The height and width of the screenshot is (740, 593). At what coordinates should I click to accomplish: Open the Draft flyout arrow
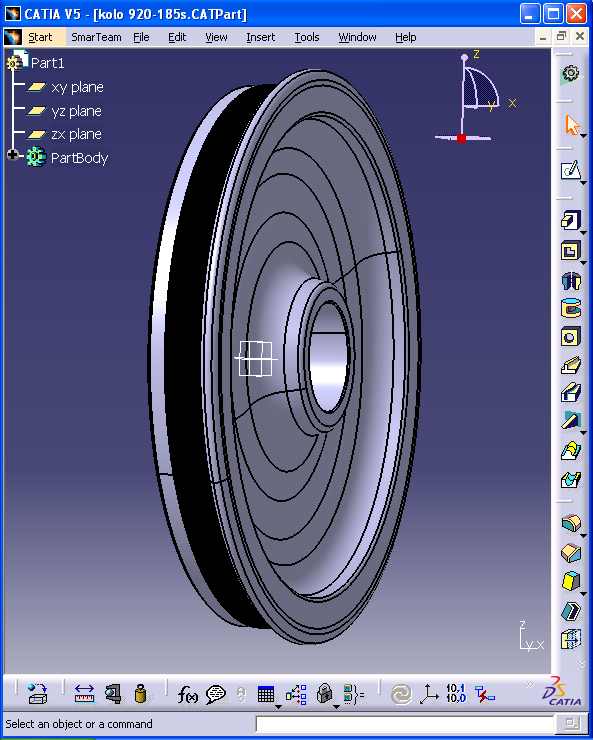pos(584,593)
